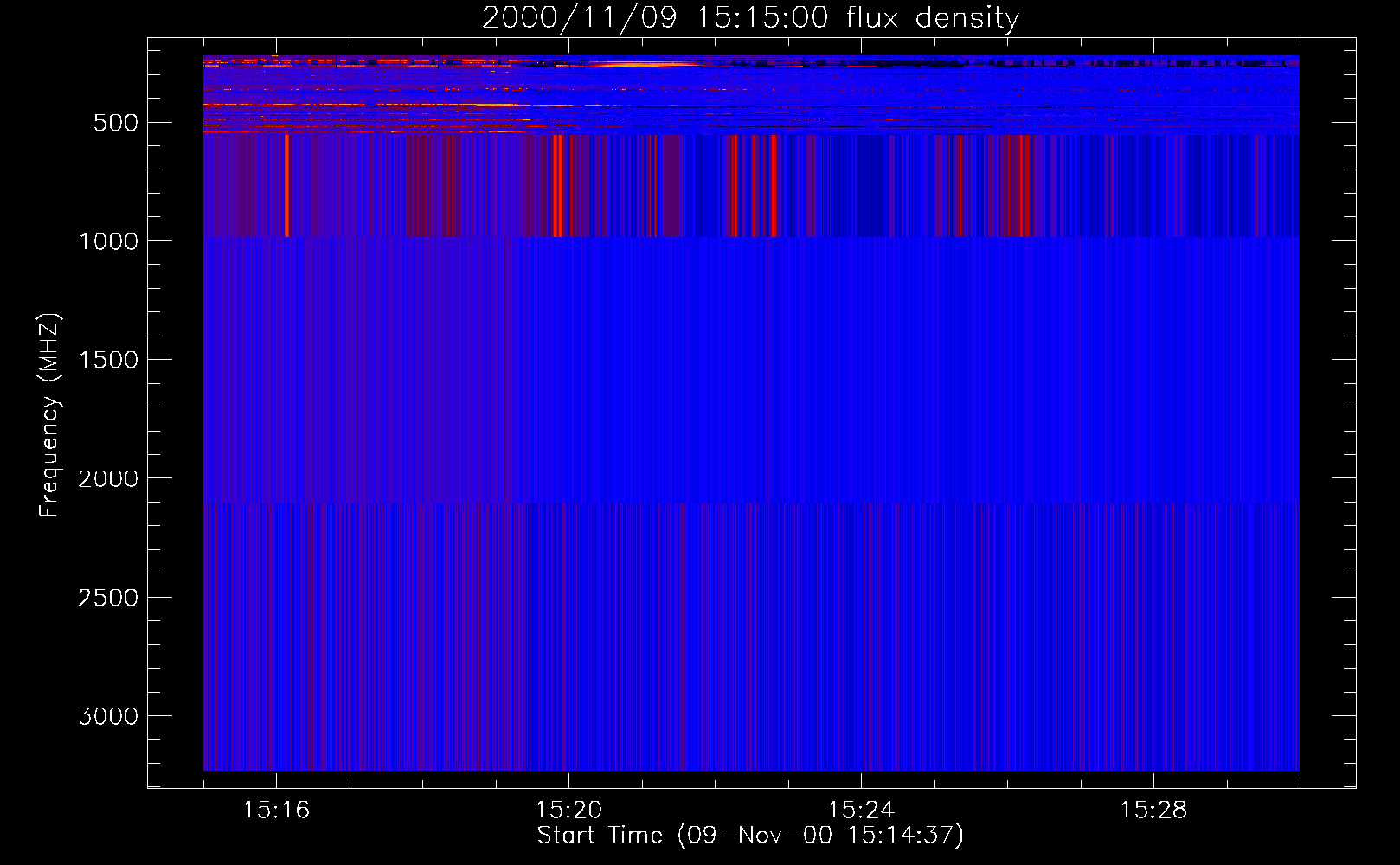Click the 15:24 time tick label

tap(861, 811)
